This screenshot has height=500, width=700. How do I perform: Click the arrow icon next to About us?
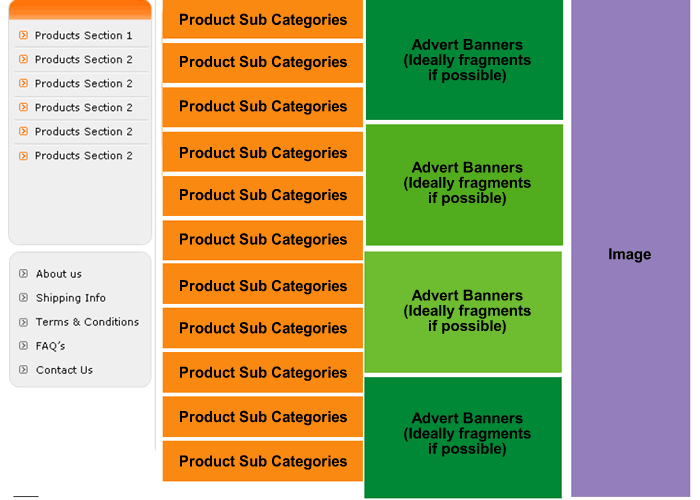click(24, 274)
